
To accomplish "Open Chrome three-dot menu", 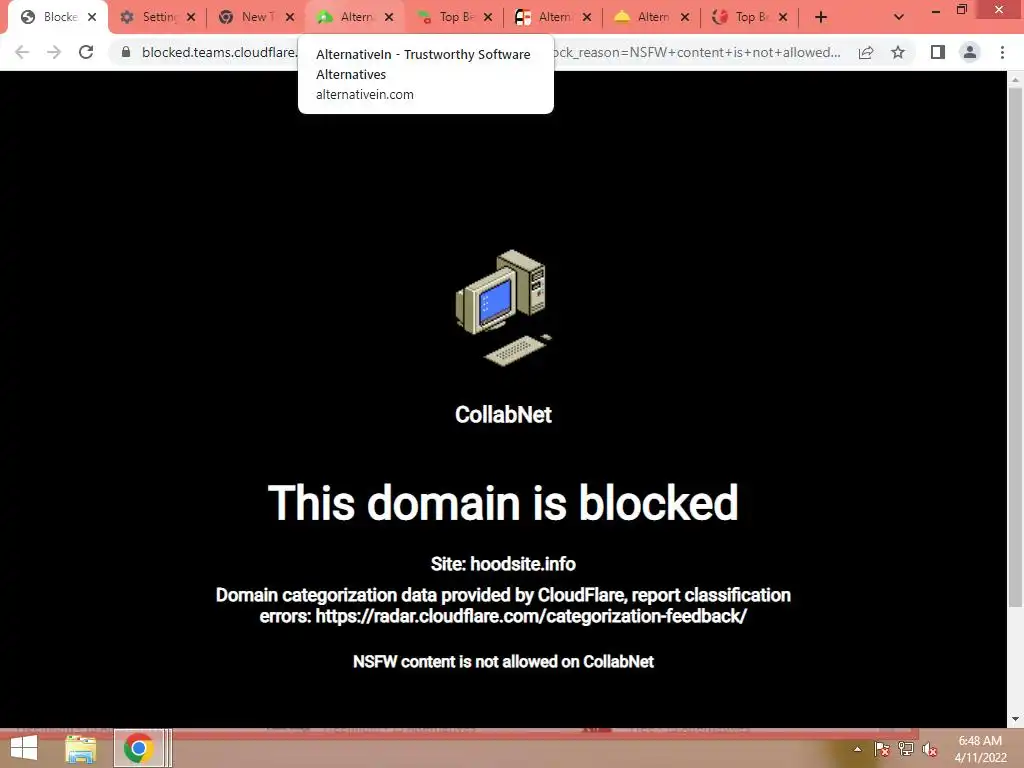I will 1002,52.
